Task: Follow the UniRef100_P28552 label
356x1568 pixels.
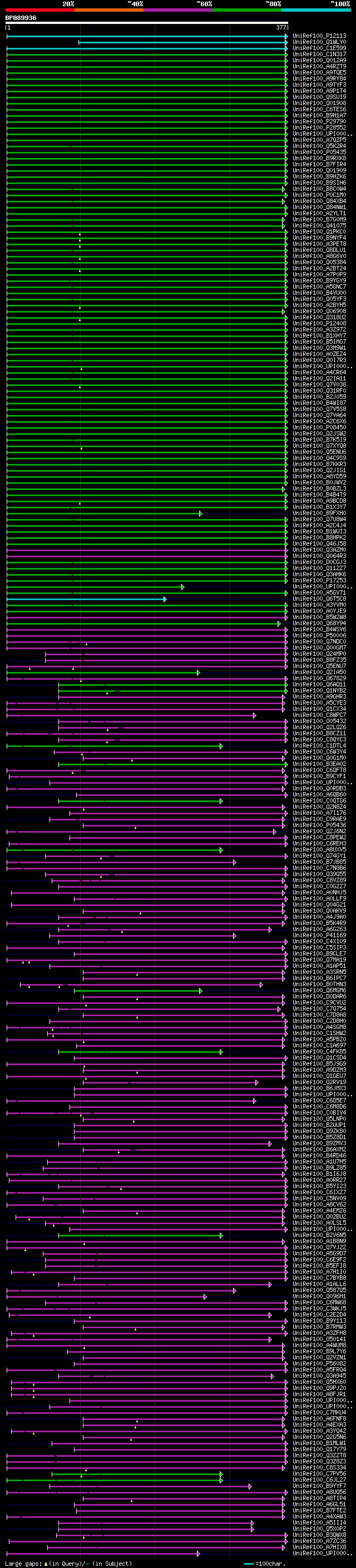Action: click(x=319, y=127)
